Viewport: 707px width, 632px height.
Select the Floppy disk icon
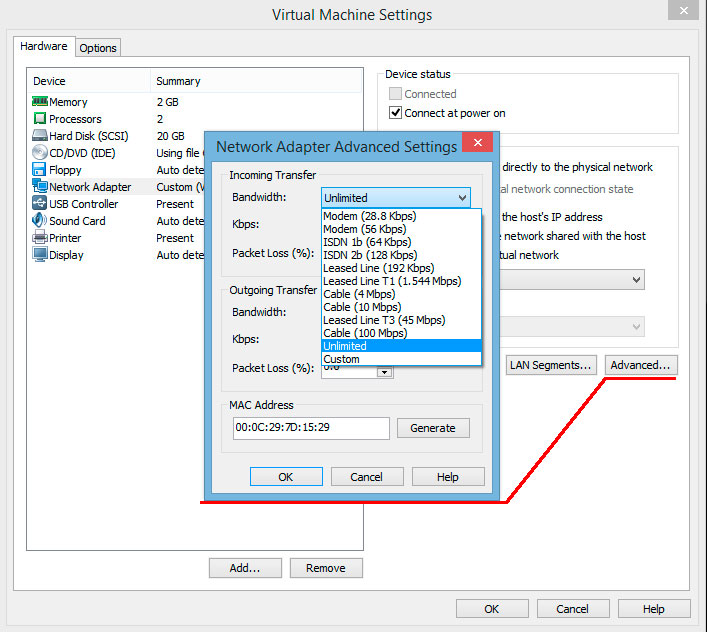(x=39, y=169)
